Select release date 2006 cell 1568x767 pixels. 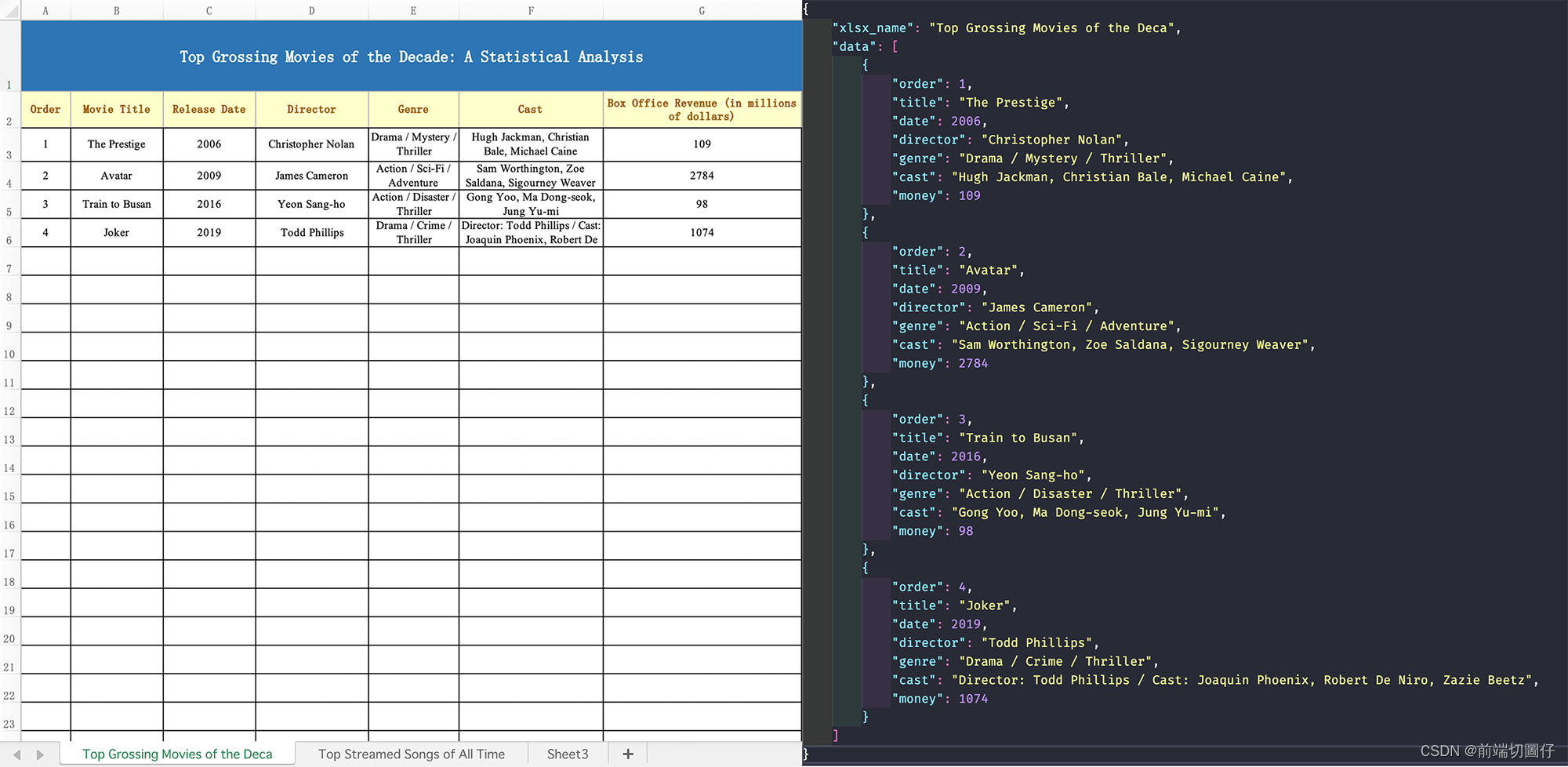(209, 144)
